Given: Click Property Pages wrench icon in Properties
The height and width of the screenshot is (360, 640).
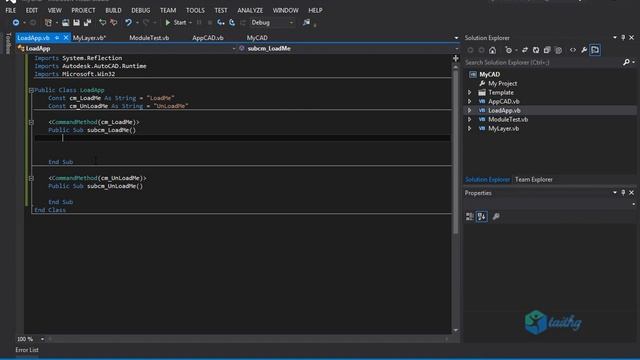Looking at the screenshot, I should click(x=496, y=217).
